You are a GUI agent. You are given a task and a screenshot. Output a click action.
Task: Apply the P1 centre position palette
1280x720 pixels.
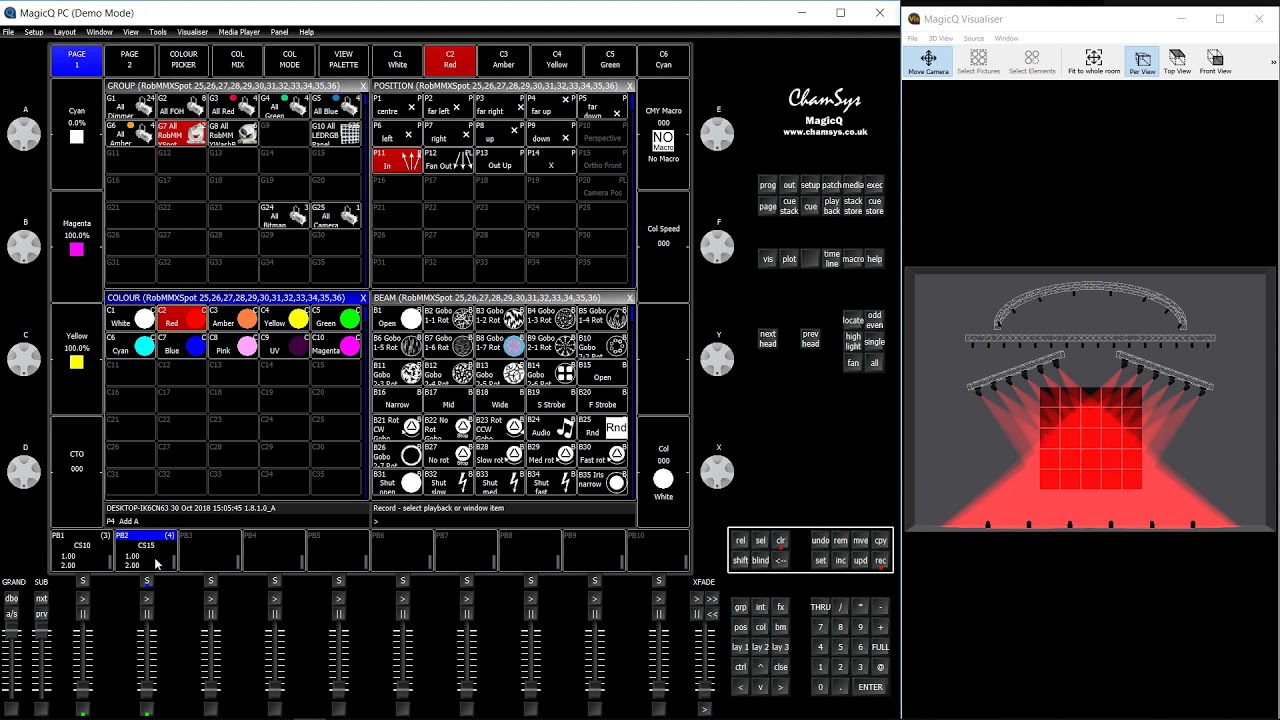(x=398, y=106)
